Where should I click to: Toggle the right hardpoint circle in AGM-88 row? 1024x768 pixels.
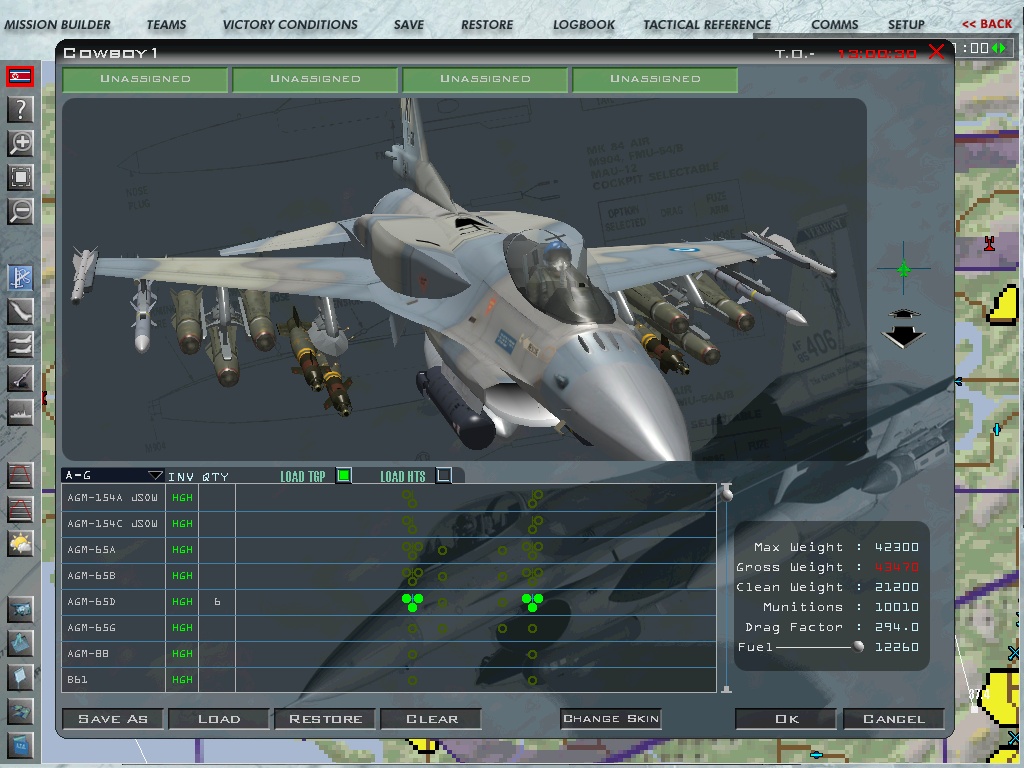tap(532, 654)
